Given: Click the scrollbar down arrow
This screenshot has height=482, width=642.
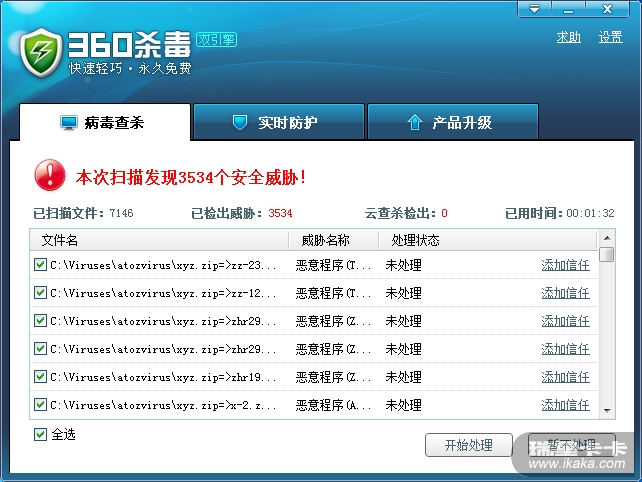Looking at the screenshot, I should (607, 411).
